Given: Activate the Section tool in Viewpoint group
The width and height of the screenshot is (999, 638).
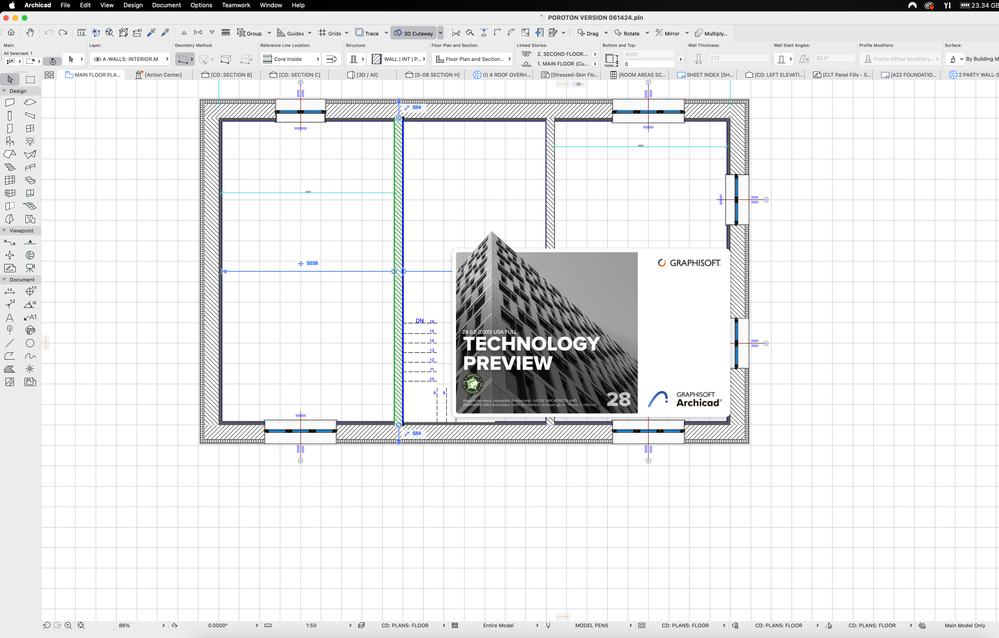Looking at the screenshot, I should click(10, 242).
